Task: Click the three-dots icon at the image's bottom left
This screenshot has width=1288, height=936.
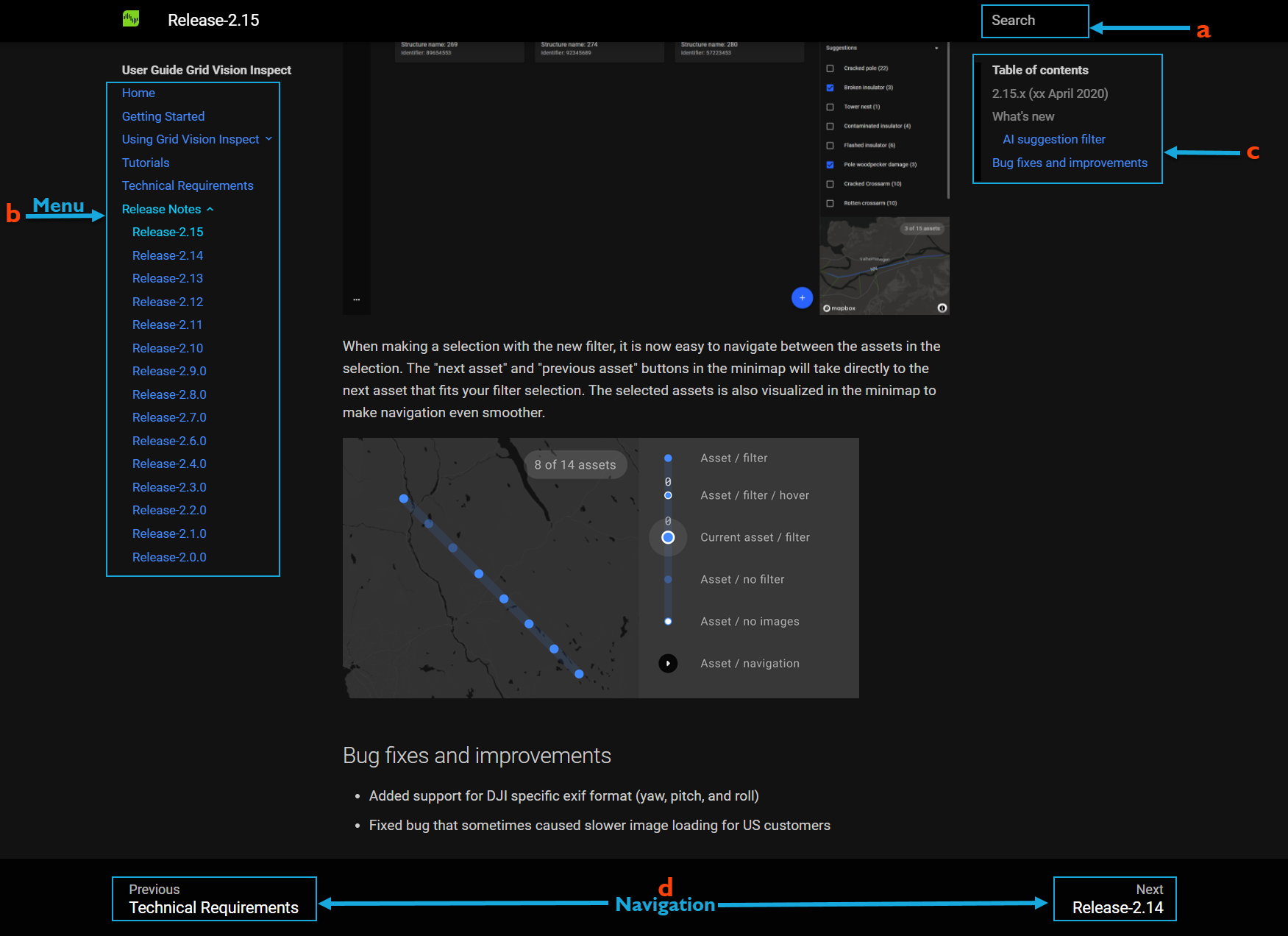Action: tap(357, 299)
